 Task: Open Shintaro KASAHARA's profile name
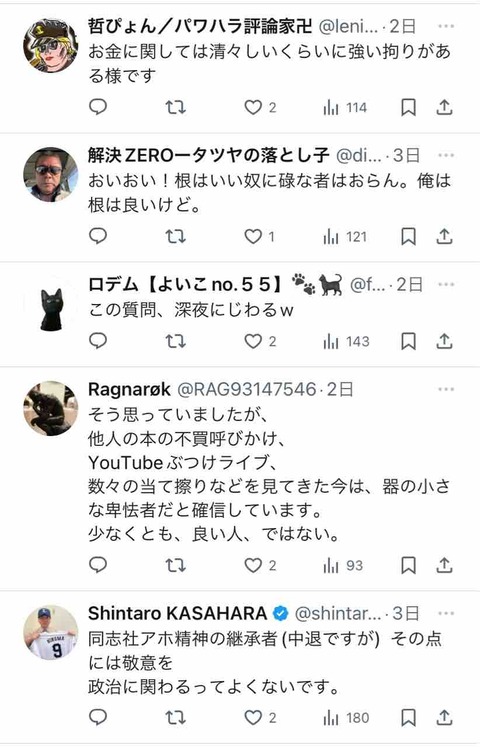click(x=177, y=613)
